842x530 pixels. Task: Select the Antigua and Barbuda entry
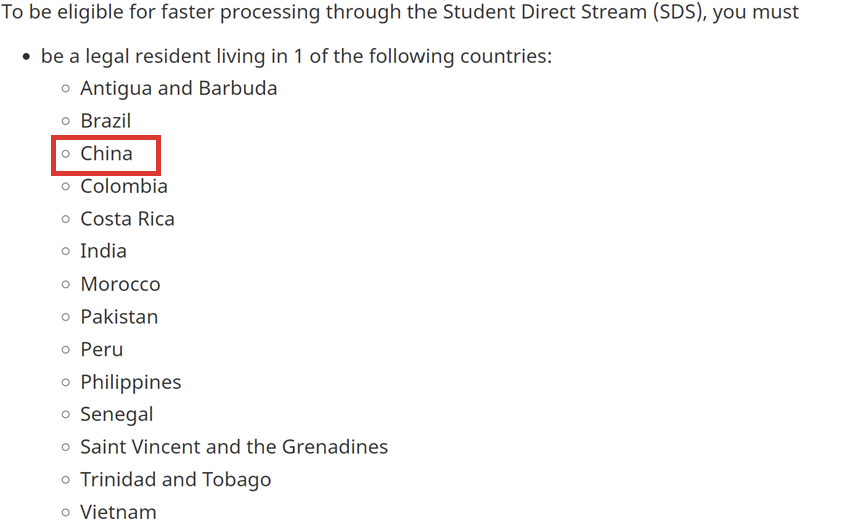click(179, 89)
